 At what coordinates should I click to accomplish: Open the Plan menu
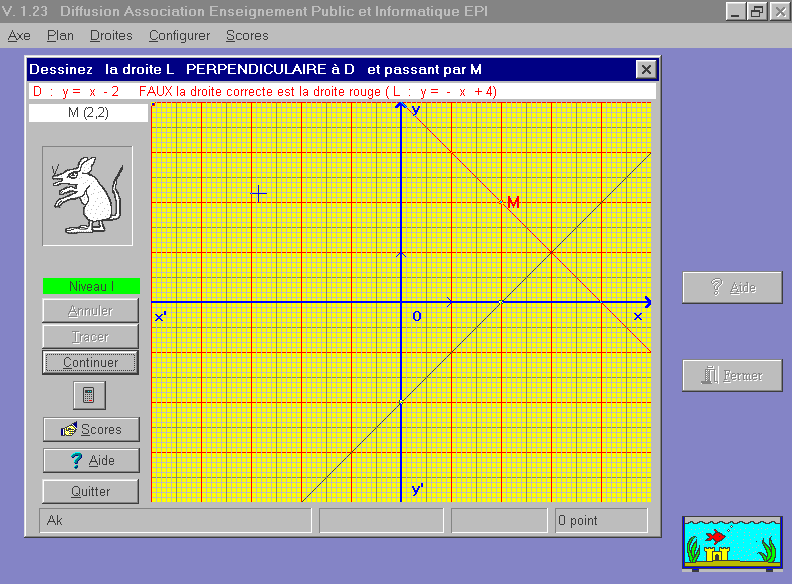click(60, 35)
